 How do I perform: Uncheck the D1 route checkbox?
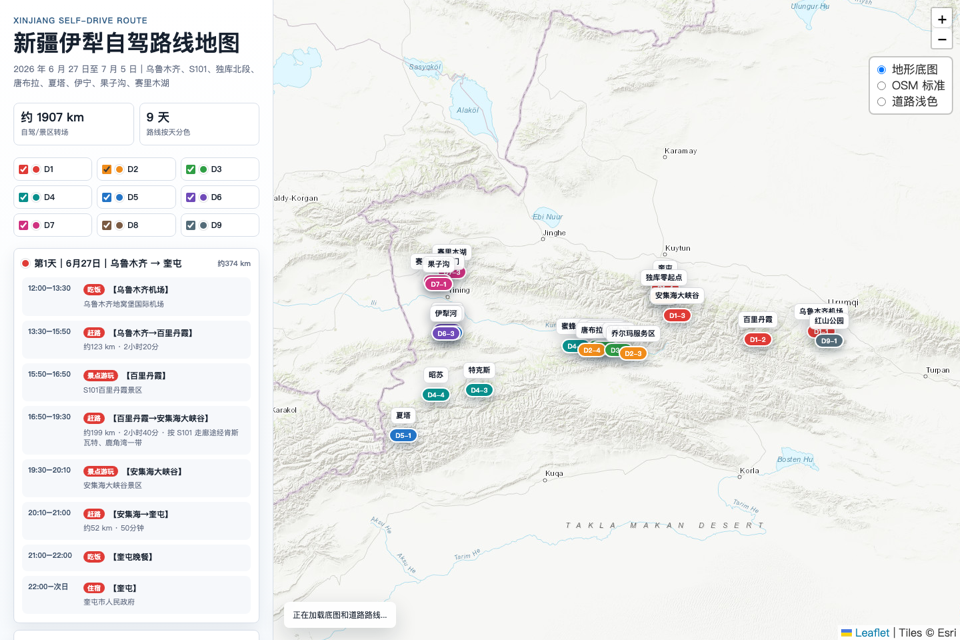click(23, 169)
